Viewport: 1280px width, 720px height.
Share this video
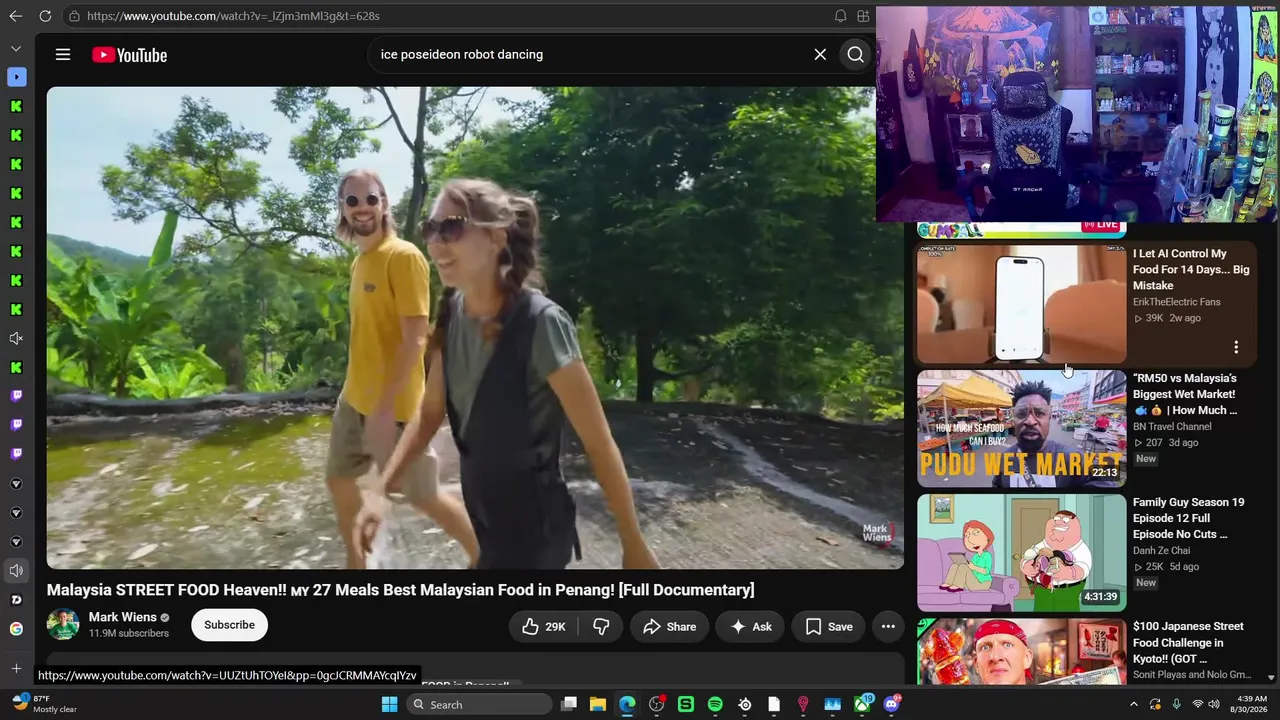click(669, 627)
